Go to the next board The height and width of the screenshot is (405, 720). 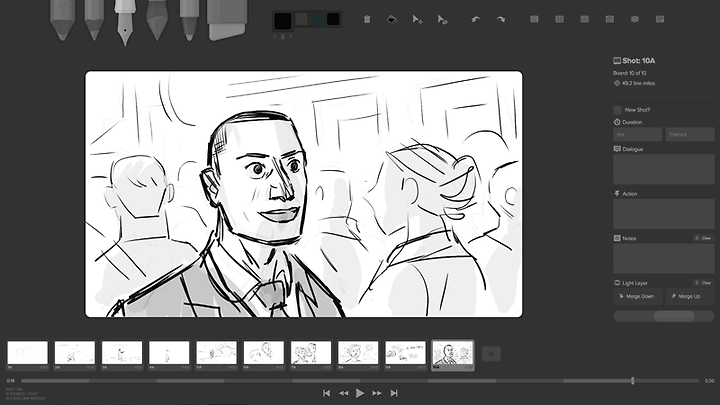point(377,393)
